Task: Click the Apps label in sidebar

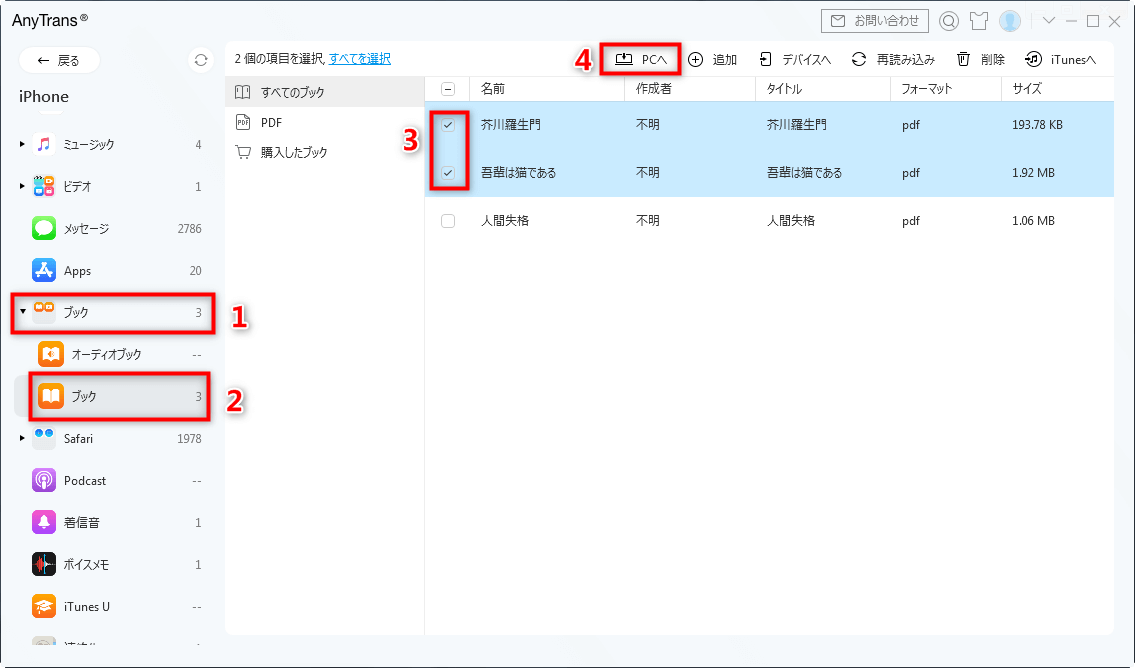Action: [77, 271]
